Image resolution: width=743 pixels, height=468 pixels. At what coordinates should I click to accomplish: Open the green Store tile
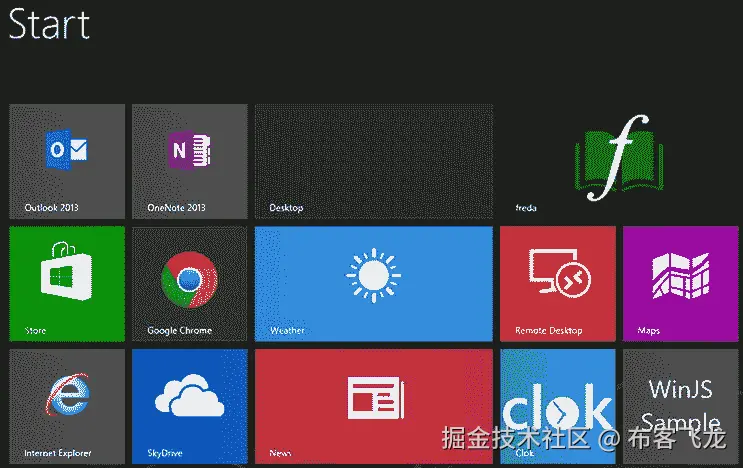(x=67, y=284)
